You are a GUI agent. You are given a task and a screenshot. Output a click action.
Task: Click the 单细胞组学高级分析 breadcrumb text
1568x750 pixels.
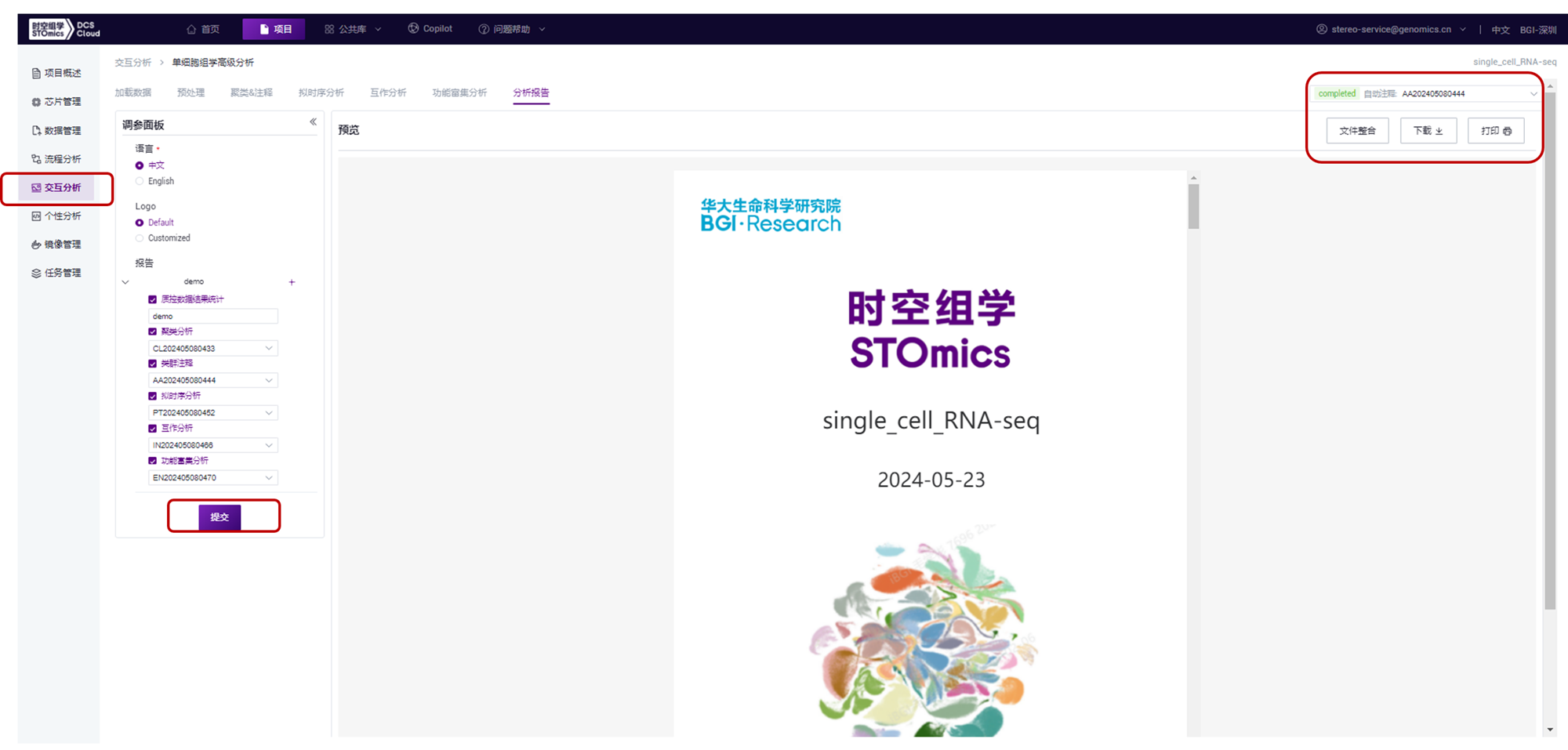(213, 63)
